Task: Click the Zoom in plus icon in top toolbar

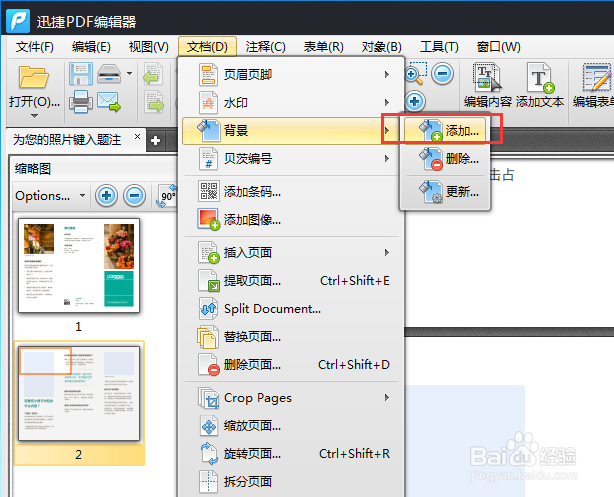Action: tap(415, 101)
